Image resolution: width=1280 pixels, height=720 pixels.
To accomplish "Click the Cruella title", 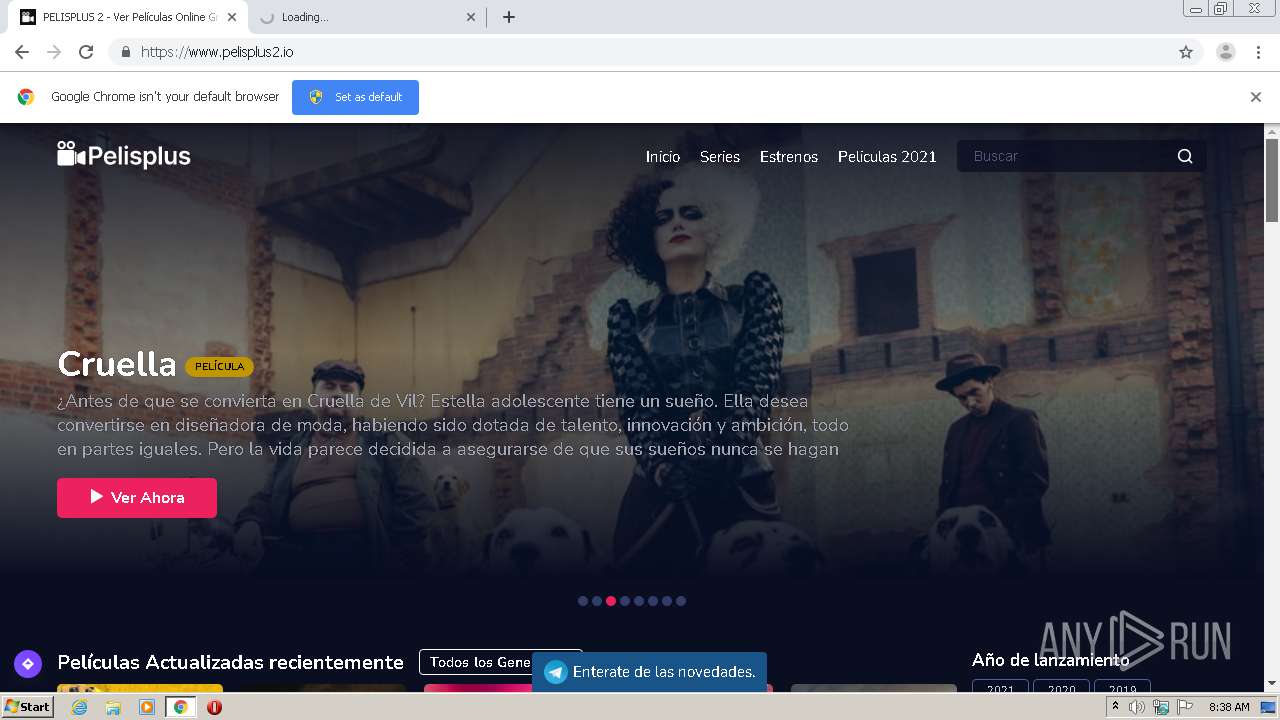I will [117, 364].
